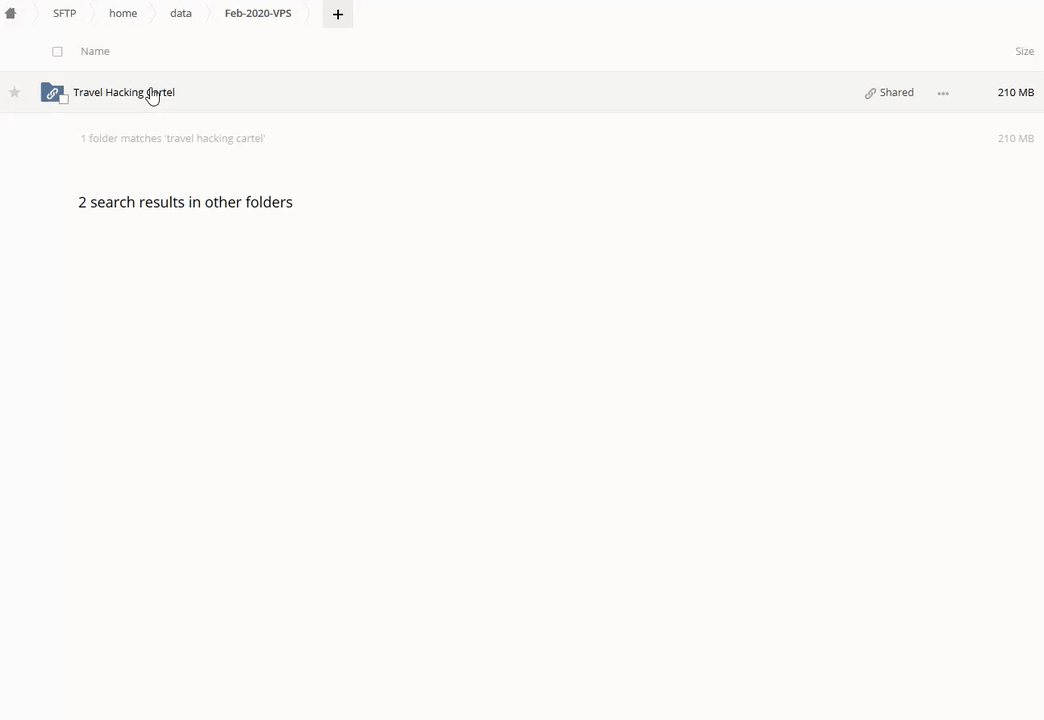Sort files by the Size column
The image size is (1044, 720).
click(1024, 51)
